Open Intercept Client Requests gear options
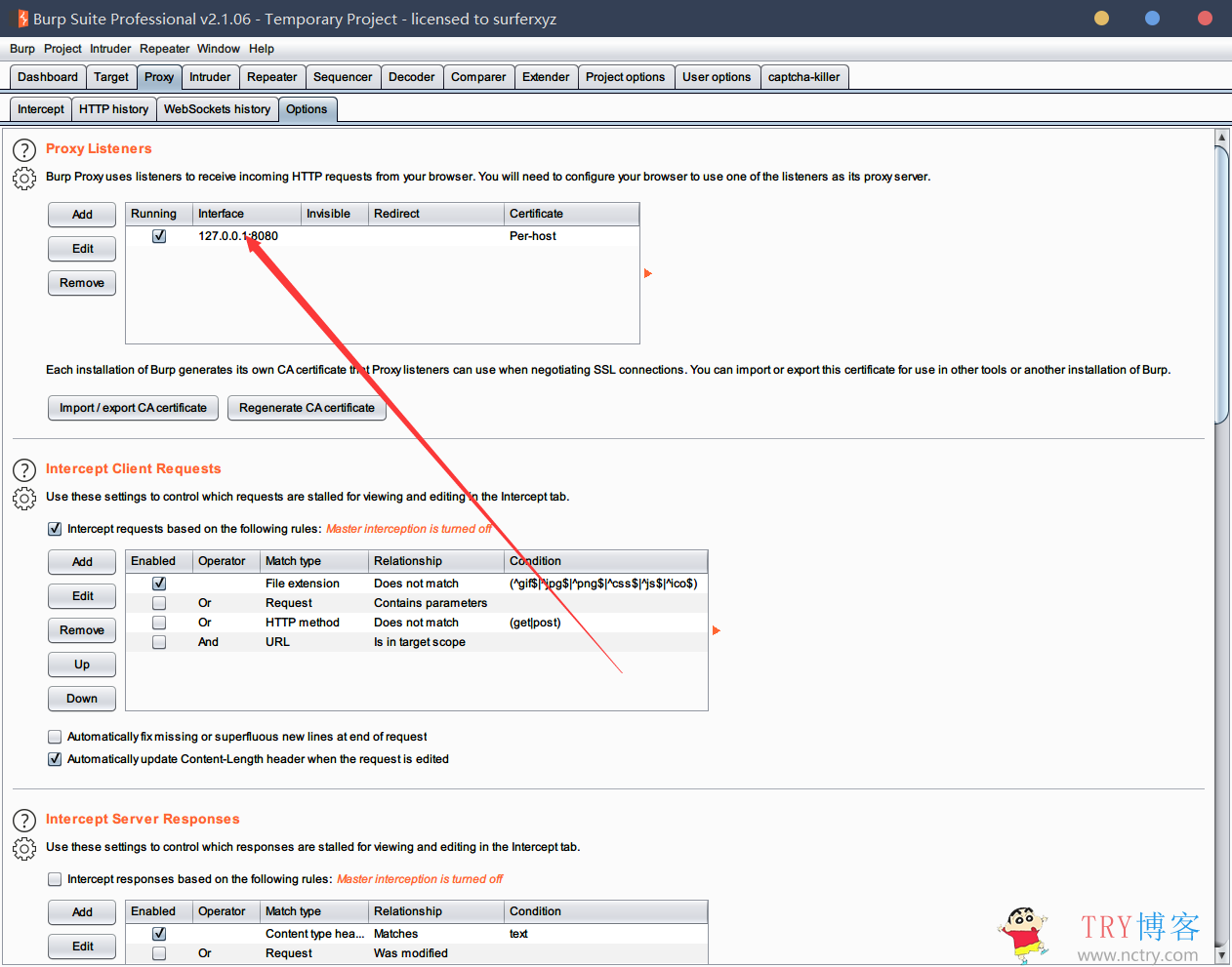Viewport: 1232px width, 967px height. [24, 499]
